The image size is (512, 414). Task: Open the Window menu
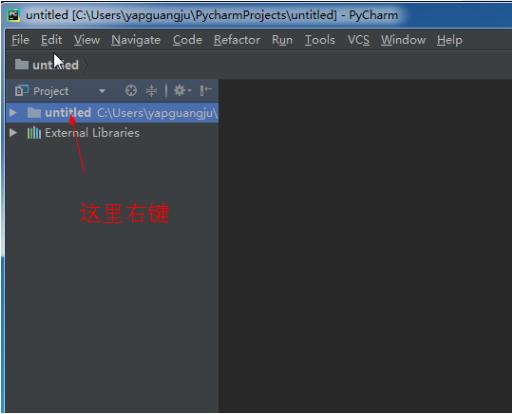403,40
